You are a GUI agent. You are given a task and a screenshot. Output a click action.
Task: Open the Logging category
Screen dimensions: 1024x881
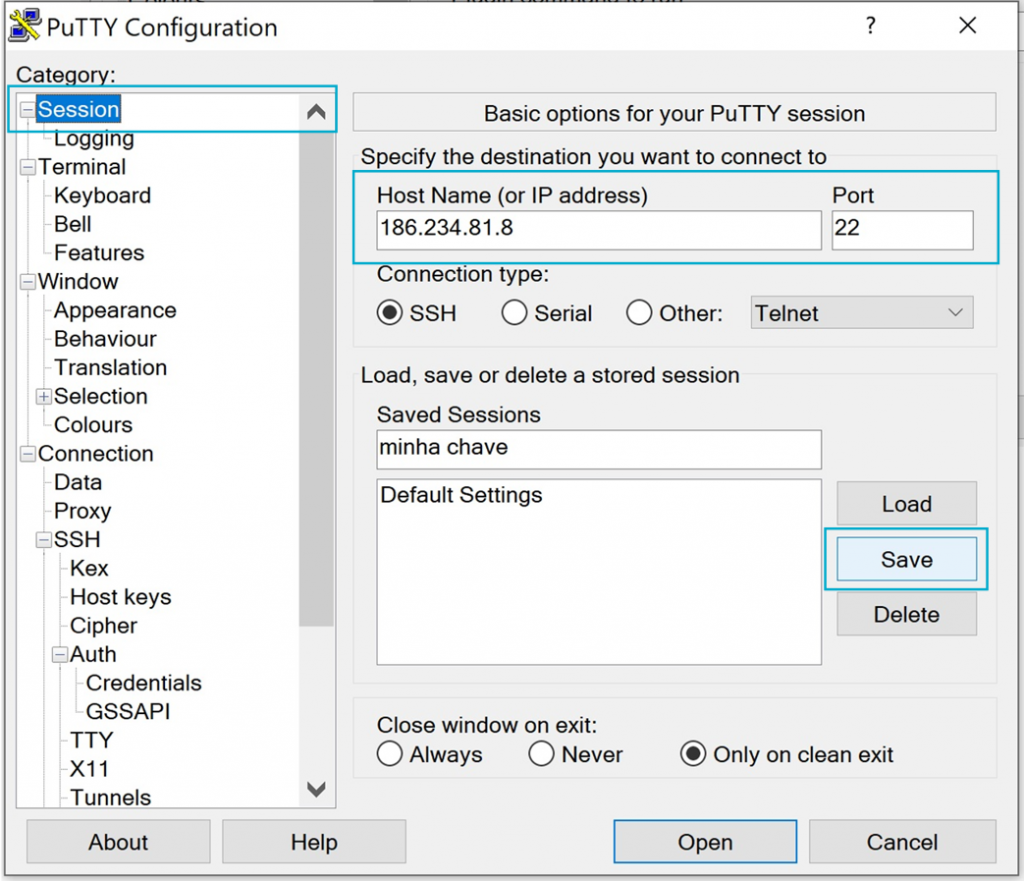tap(94, 138)
